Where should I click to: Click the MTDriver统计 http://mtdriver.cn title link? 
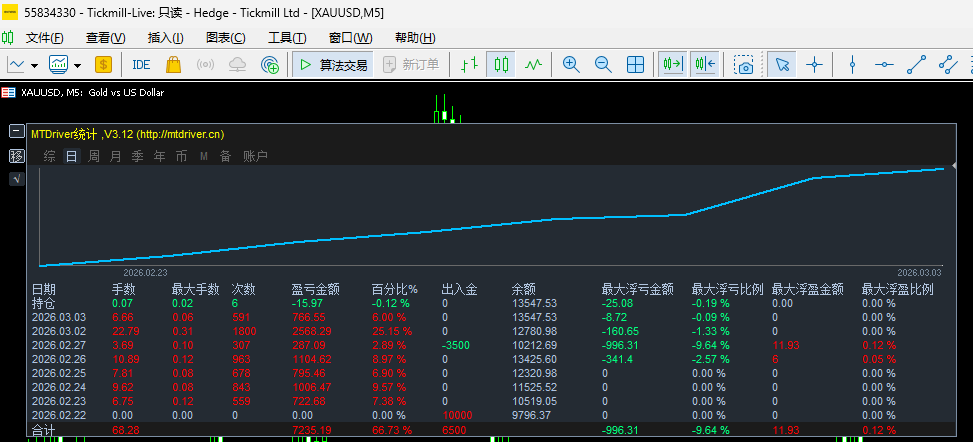[128, 134]
